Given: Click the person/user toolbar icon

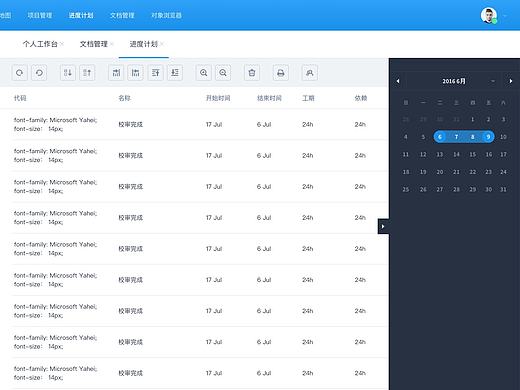Looking at the screenshot, I should point(310,73).
